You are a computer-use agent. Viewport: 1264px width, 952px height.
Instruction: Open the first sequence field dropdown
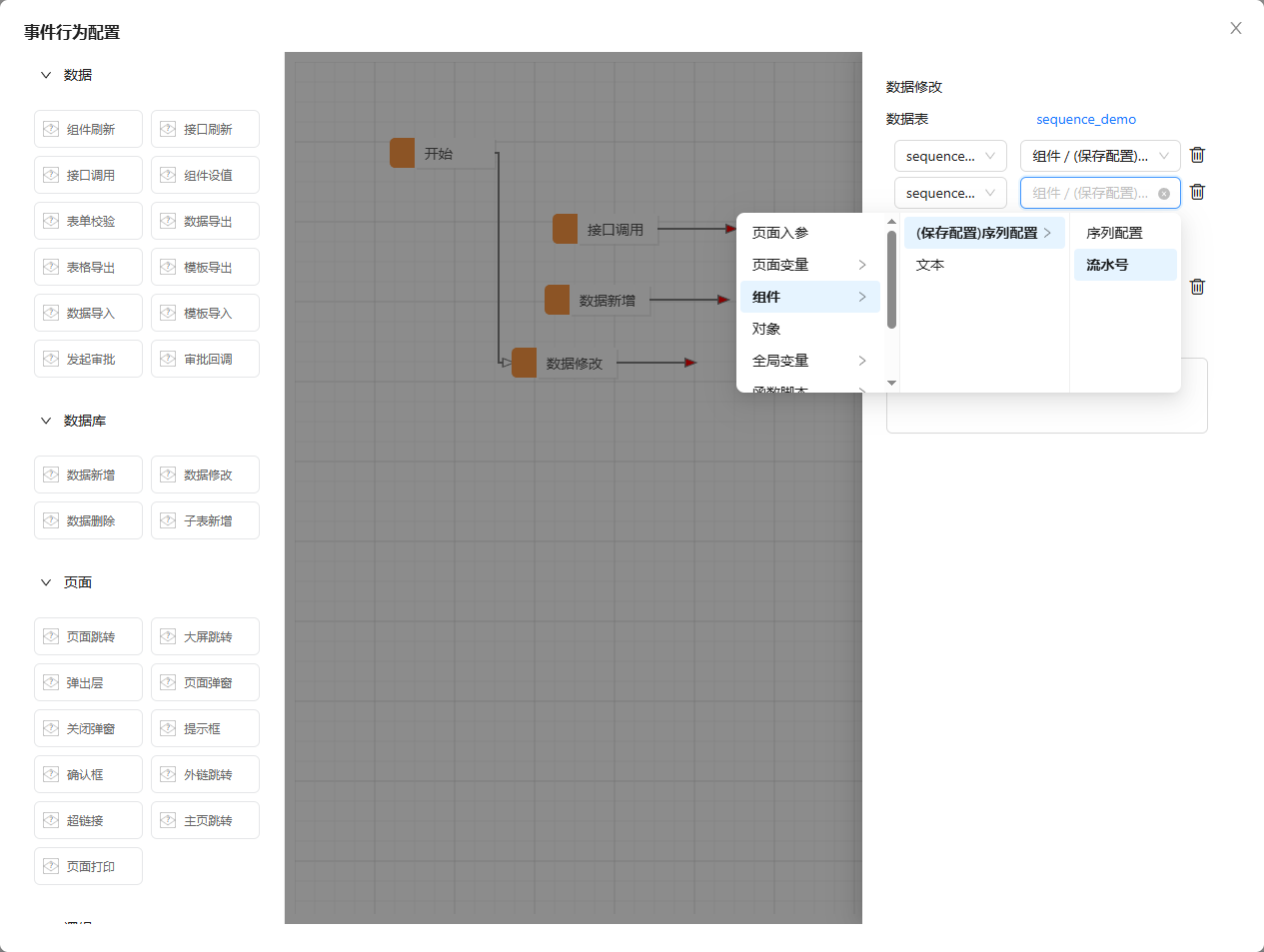pos(949,156)
